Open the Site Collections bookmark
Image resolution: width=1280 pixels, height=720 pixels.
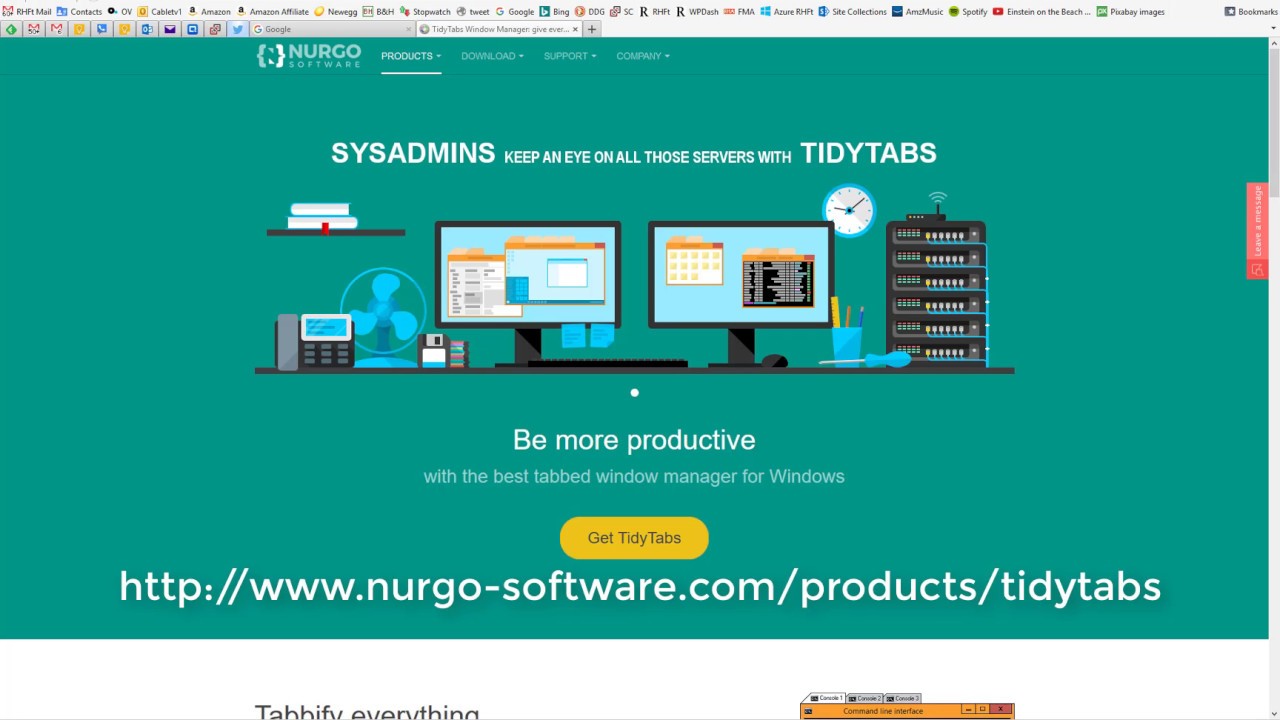pos(853,11)
